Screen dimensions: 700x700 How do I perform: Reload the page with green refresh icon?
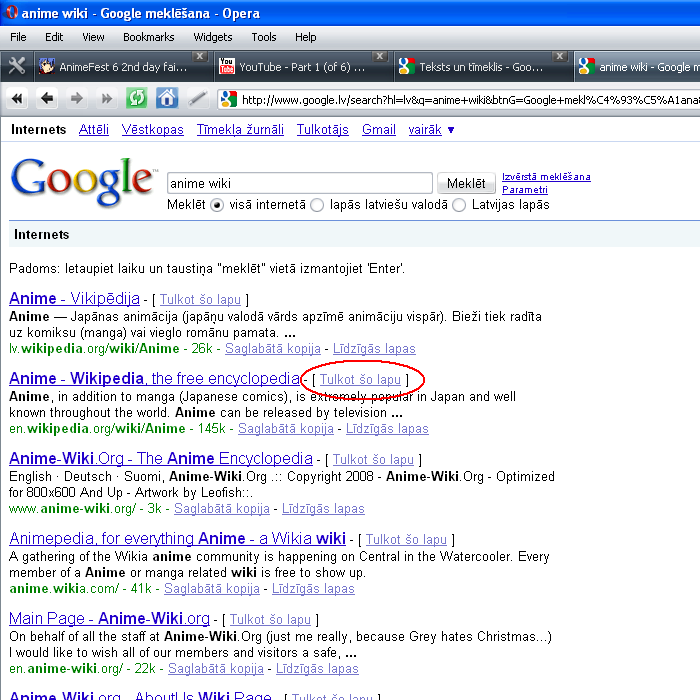click(x=137, y=98)
